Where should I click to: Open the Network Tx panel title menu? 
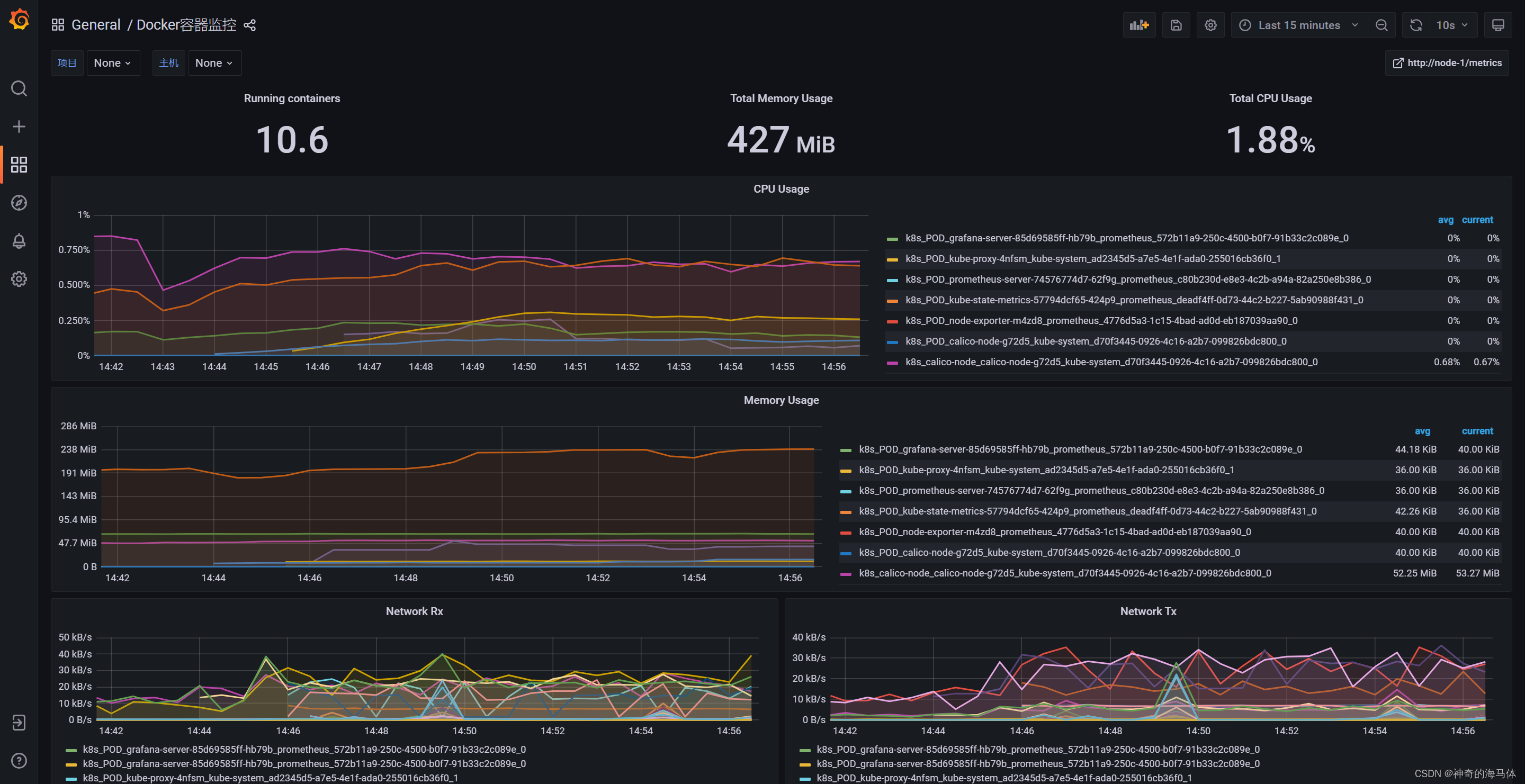pyautogui.click(x=1148, y=611)
